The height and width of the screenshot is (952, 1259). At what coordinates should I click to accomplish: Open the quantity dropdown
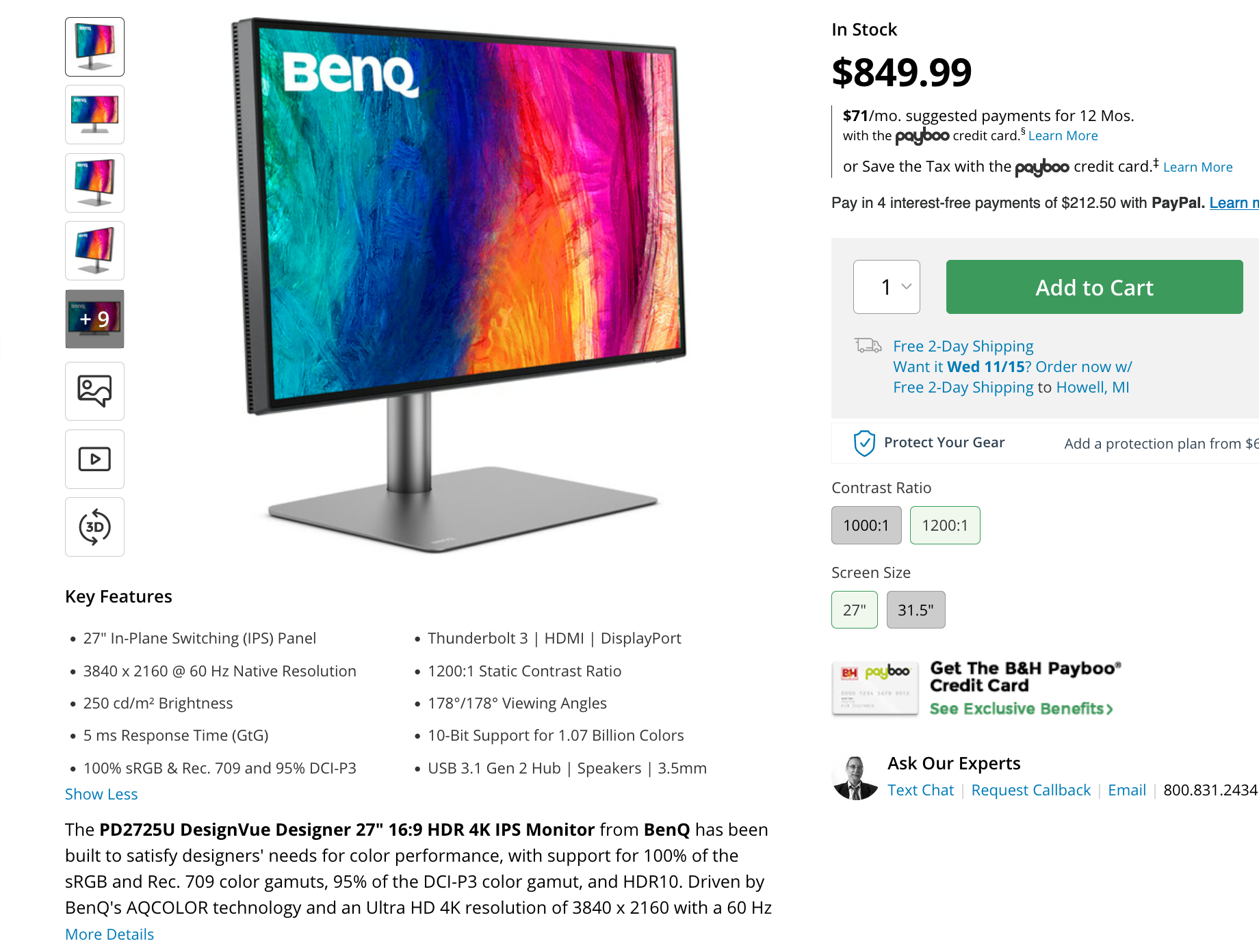pyautogui.click(x=887, y=287)
